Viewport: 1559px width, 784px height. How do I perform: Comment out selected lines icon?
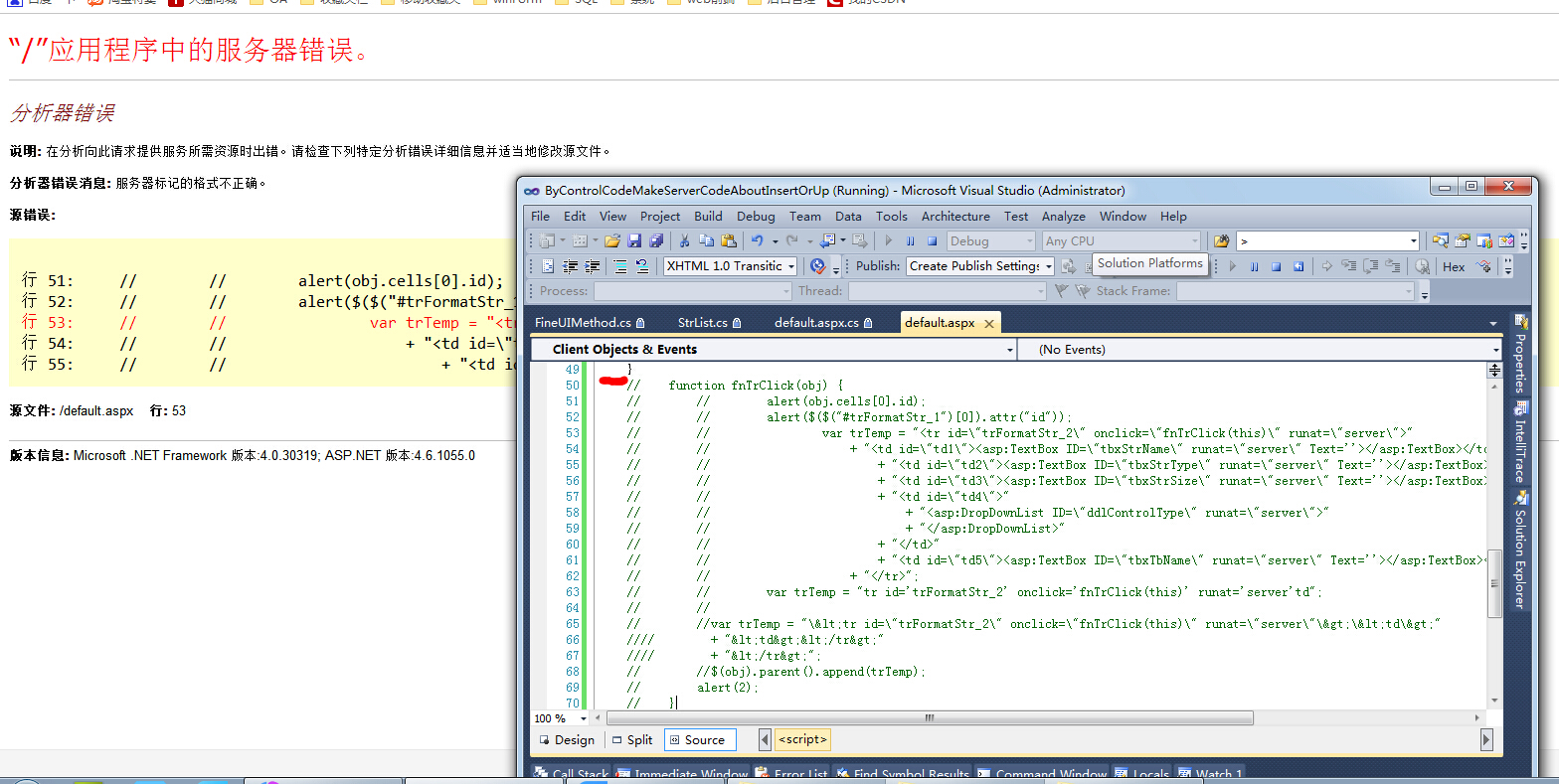[620, 266]
